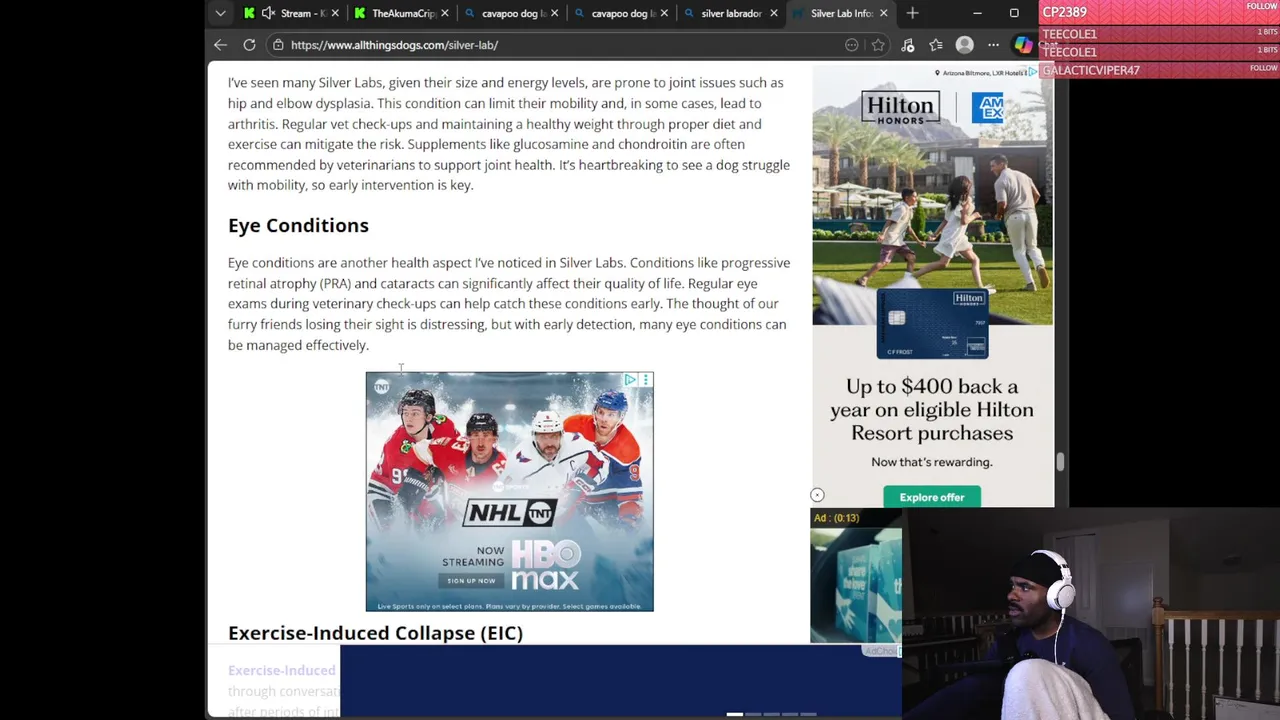Switch to the silver labrador search tab
This screenshot has height=720, width=1280.
tap(729, 13)
